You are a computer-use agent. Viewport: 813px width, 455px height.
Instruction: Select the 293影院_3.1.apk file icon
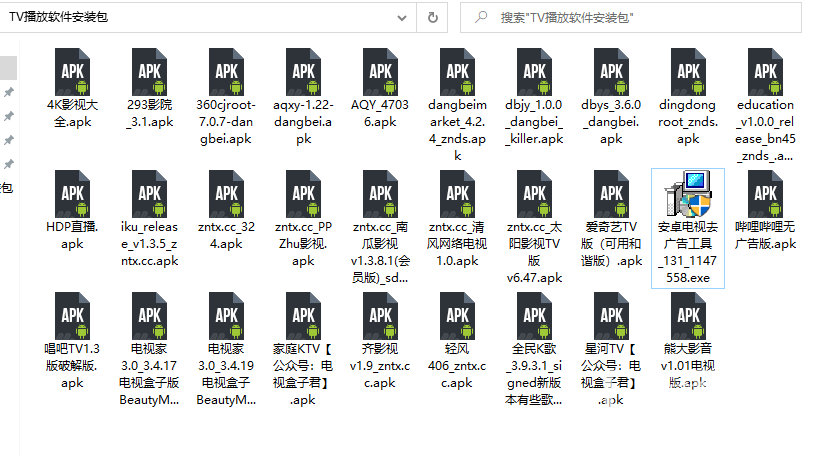149,72
